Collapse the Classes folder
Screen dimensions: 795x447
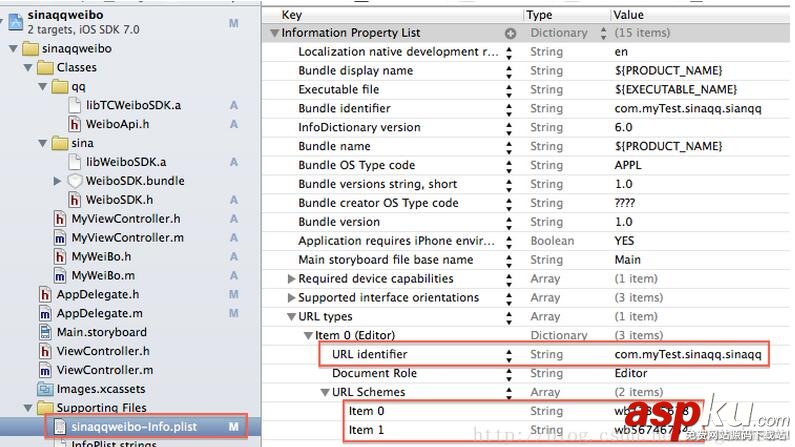pos(28,67)
